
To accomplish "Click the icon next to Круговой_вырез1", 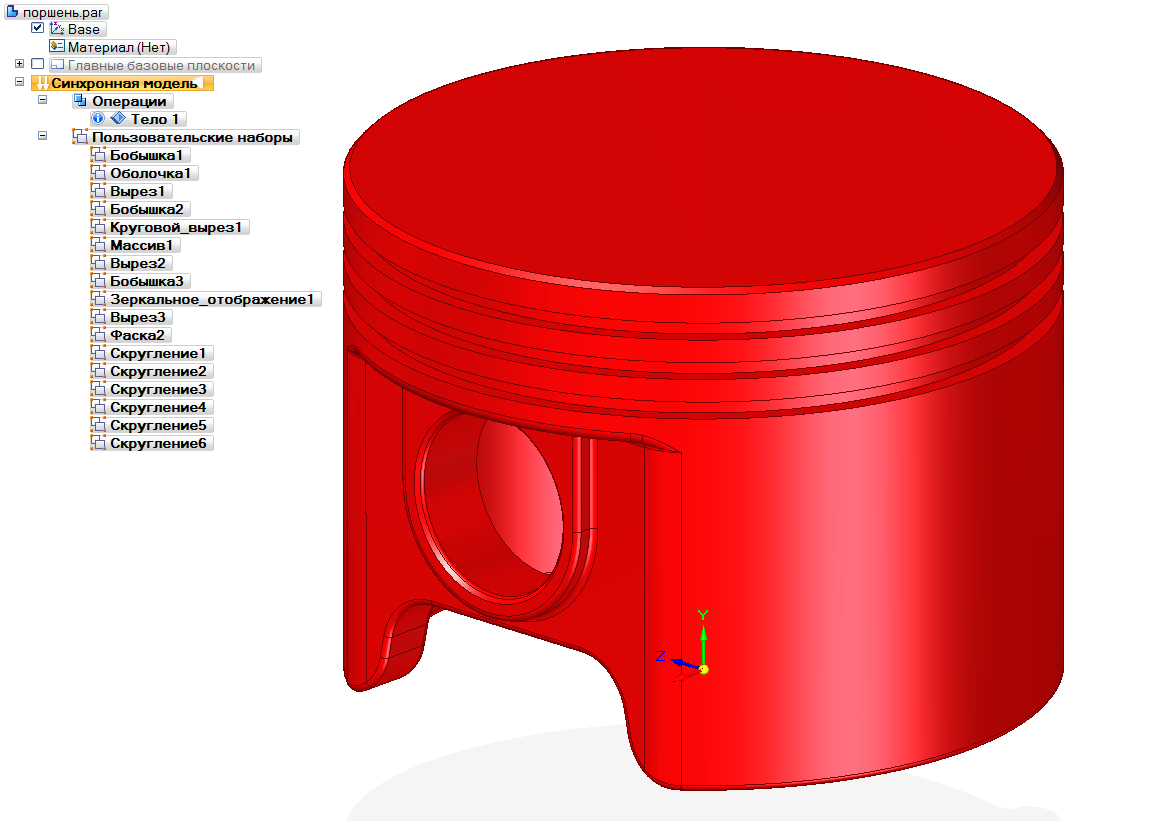I will tap(98, 226).
